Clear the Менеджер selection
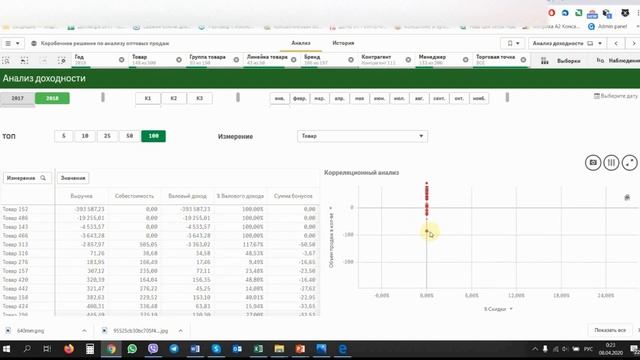The width and height of the screenshot is (640, 360). (x=465, y=60)
